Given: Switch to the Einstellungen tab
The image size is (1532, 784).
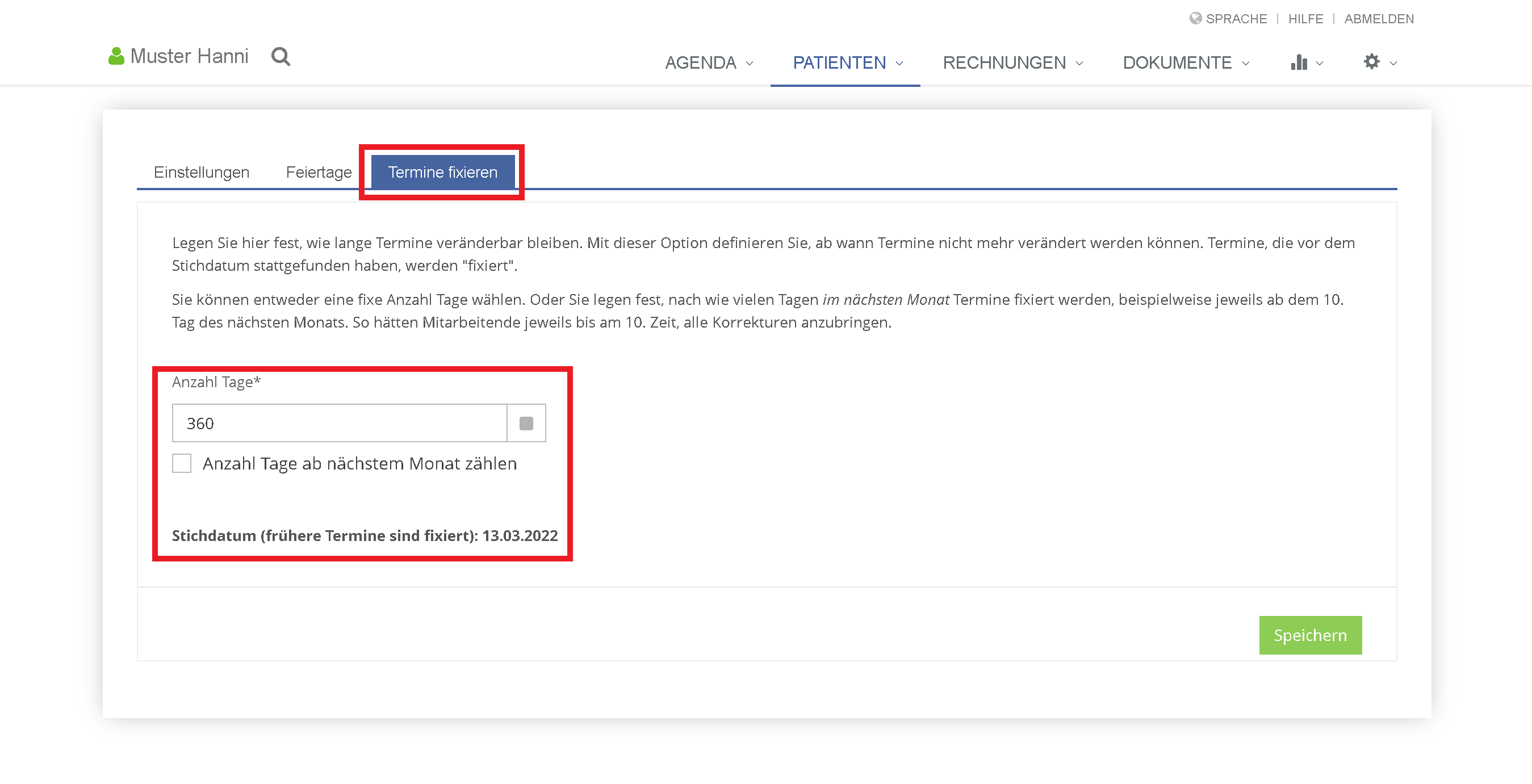Looking at the screenshot, I should coord(202,172).
